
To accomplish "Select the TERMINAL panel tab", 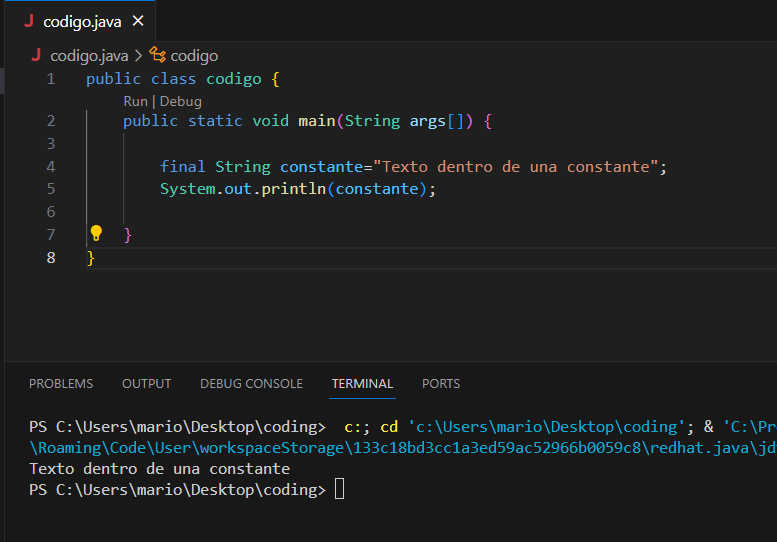I will [x=362, y=383].
